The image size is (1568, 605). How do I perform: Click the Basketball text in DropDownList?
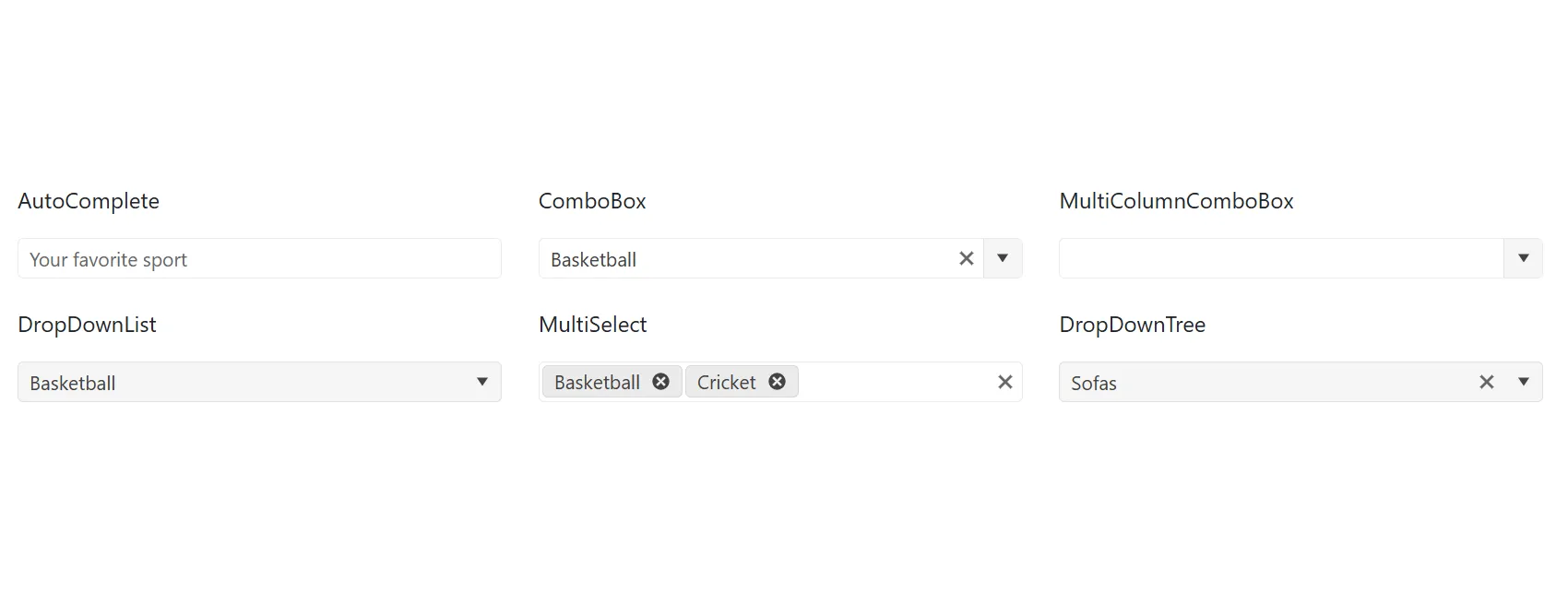[73, 384]
